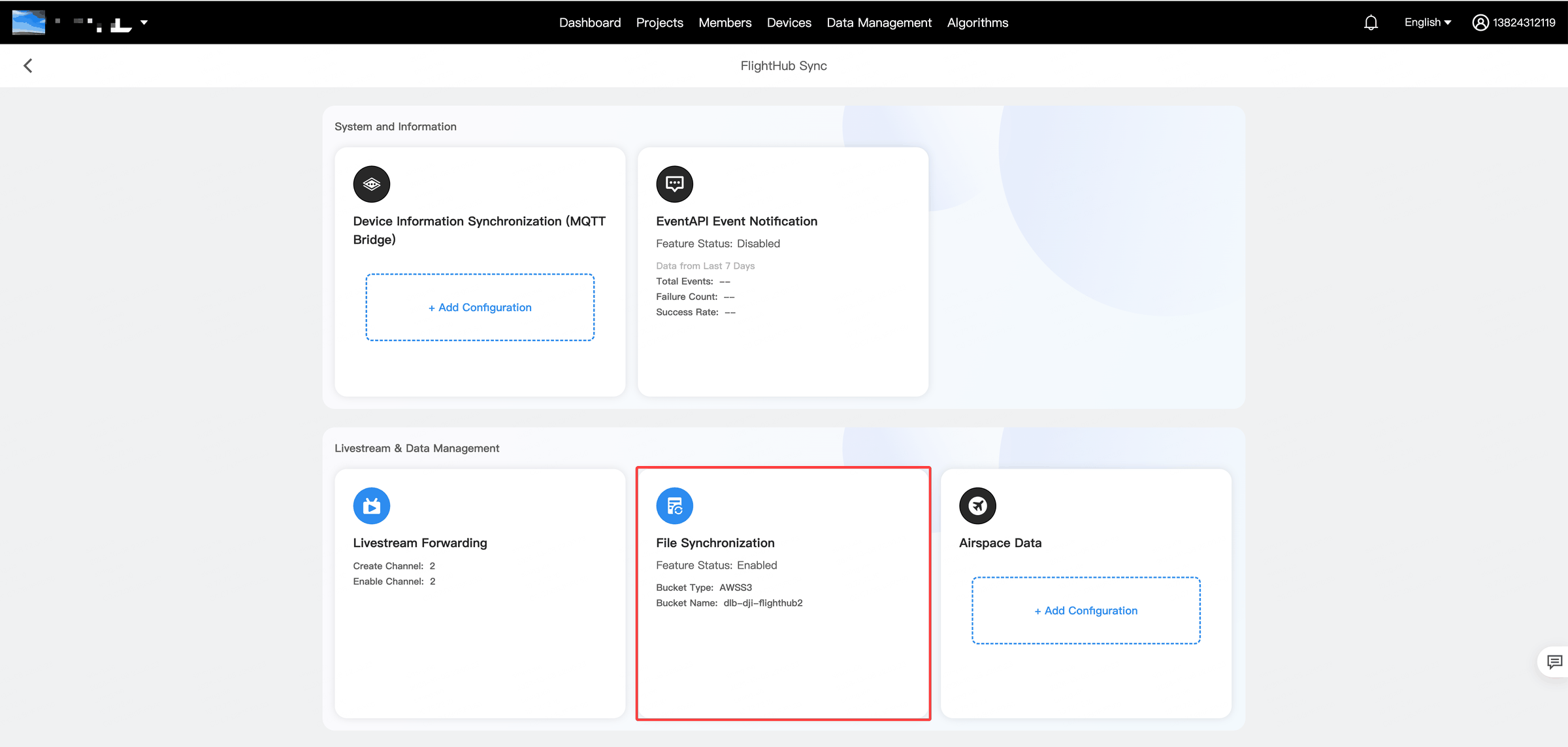The height and width of the screenshot is (747, 1568).
Task: Click 'Bucket Type: AWSS3' text
Action: 704,588
